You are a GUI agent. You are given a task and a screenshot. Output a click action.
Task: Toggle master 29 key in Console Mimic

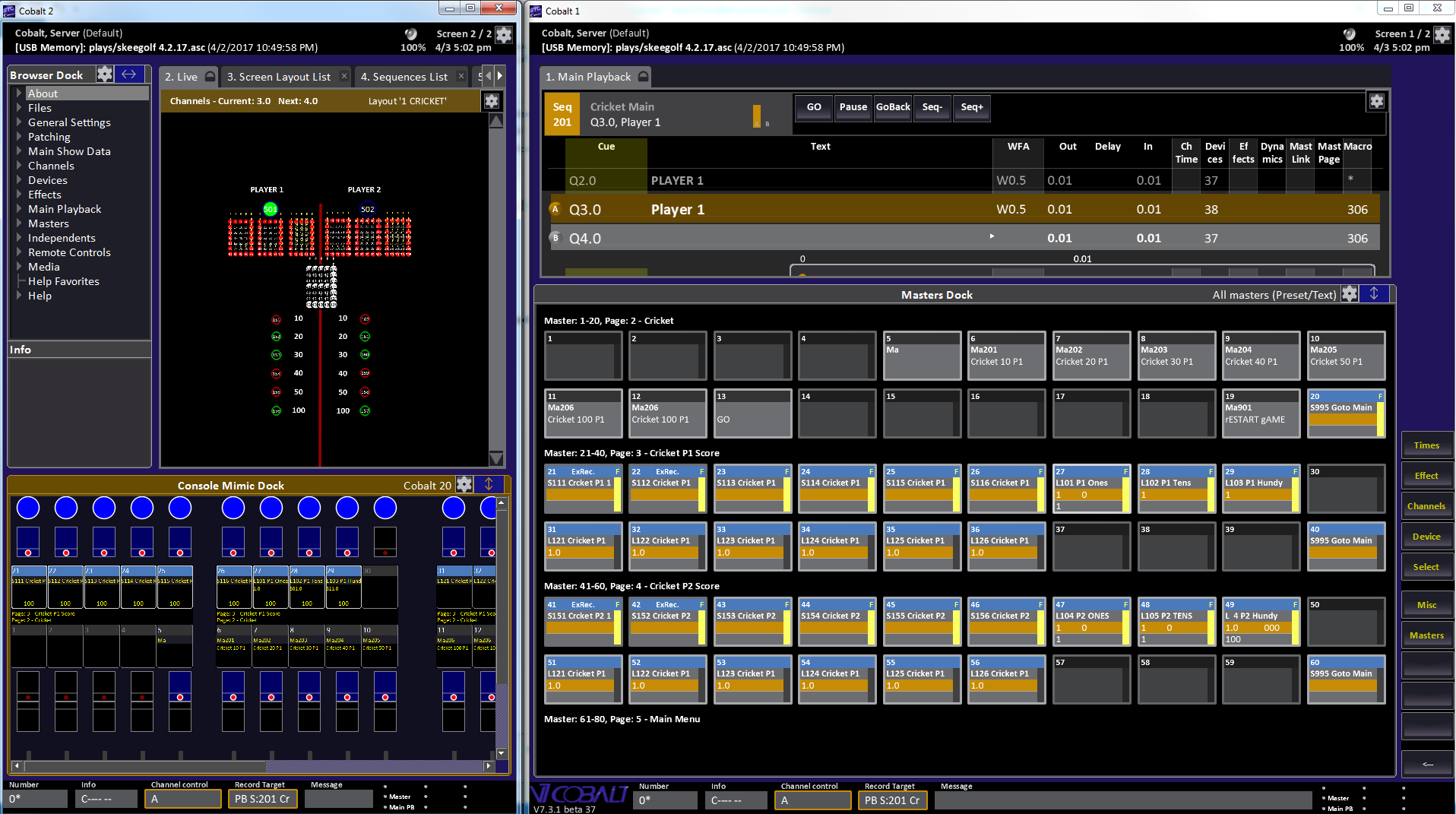tap(347, 508)
